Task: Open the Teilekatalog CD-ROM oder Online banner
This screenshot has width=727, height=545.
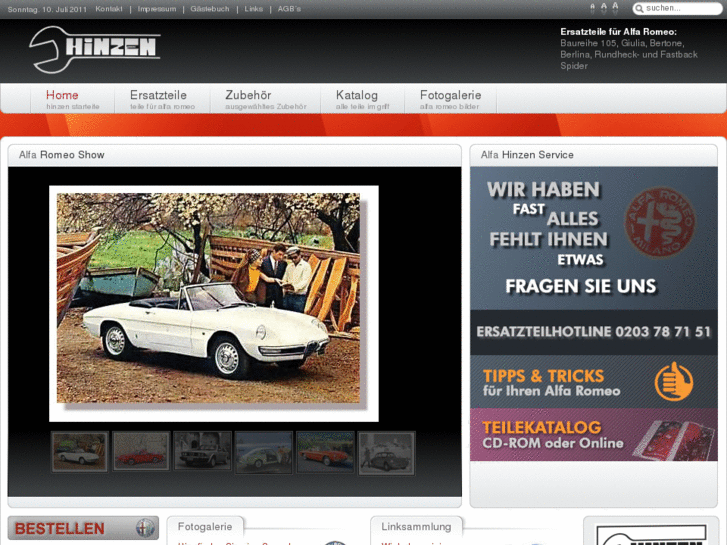Action: coord(593,435)
